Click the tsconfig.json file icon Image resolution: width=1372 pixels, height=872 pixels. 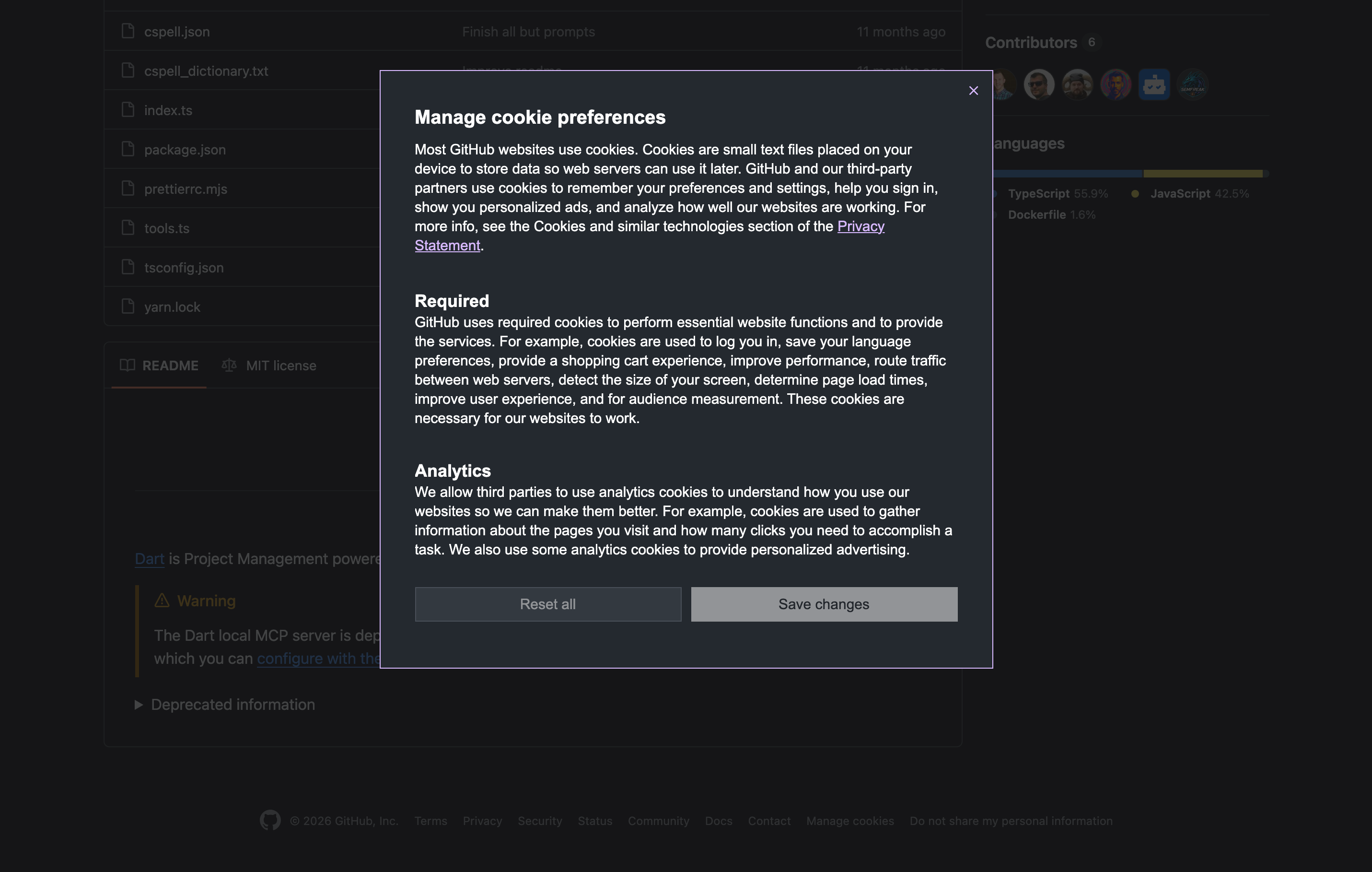[x=128, y=267]
